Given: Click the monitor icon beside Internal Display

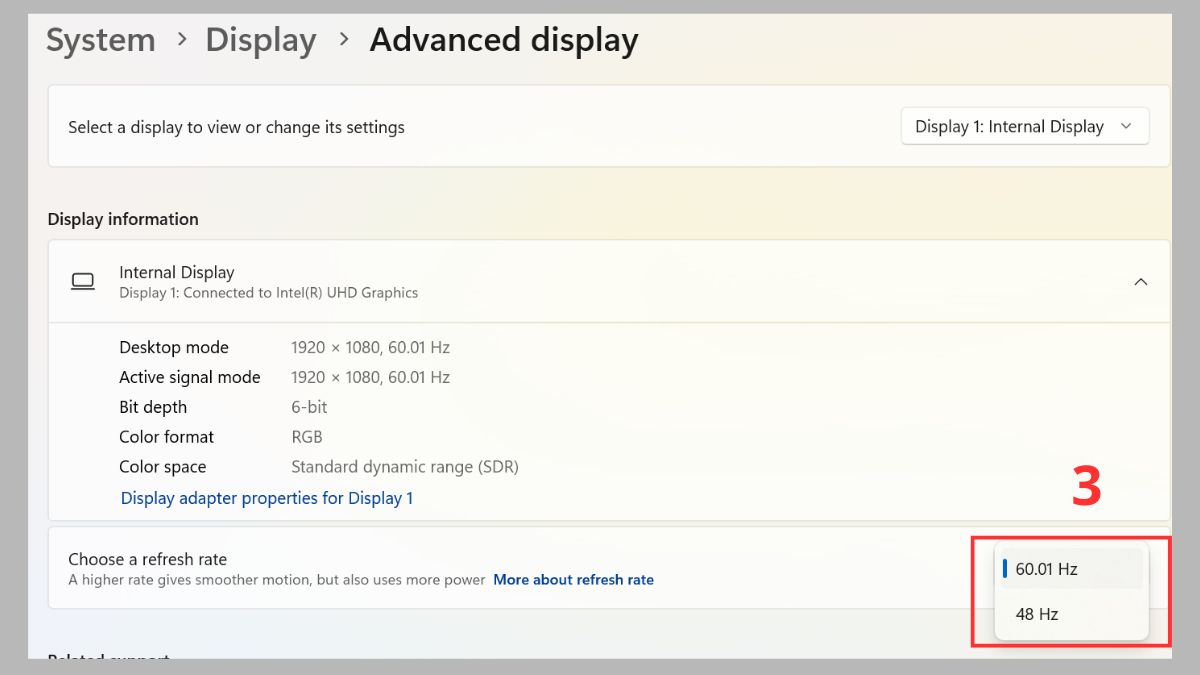Looking at the screenshot, I should (83, 281).
